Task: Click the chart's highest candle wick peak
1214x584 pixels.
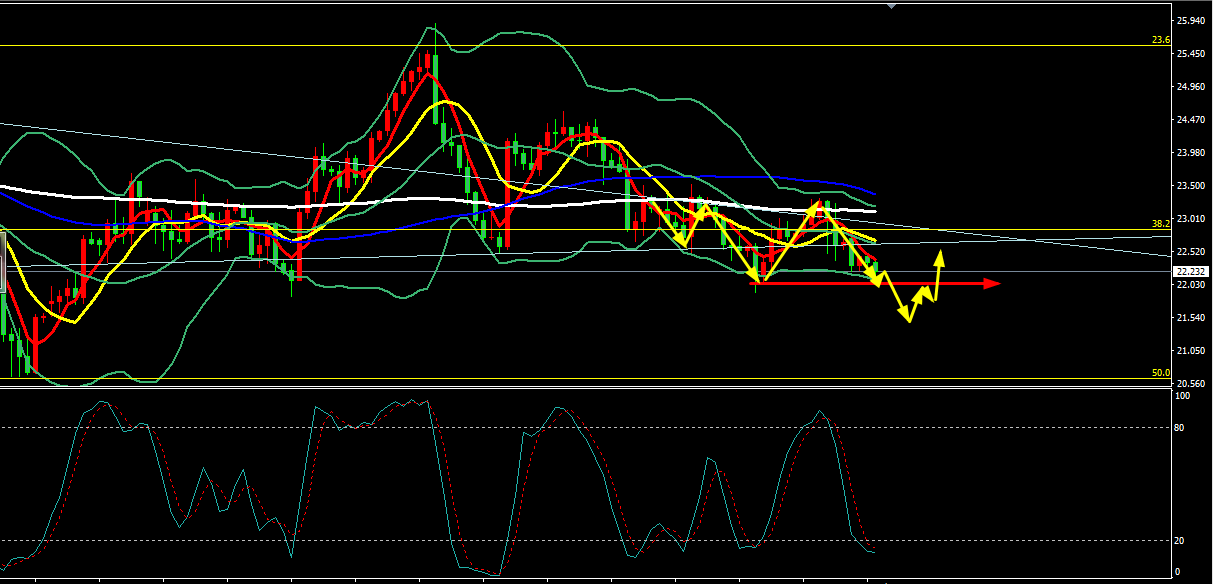Action: pos(435,26)
